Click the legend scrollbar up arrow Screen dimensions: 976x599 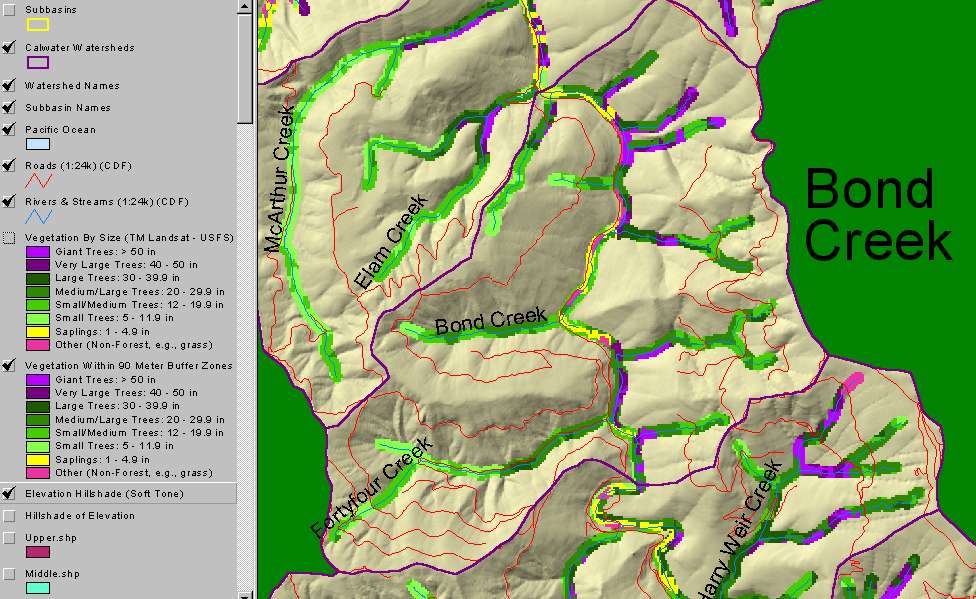point(245,6)
